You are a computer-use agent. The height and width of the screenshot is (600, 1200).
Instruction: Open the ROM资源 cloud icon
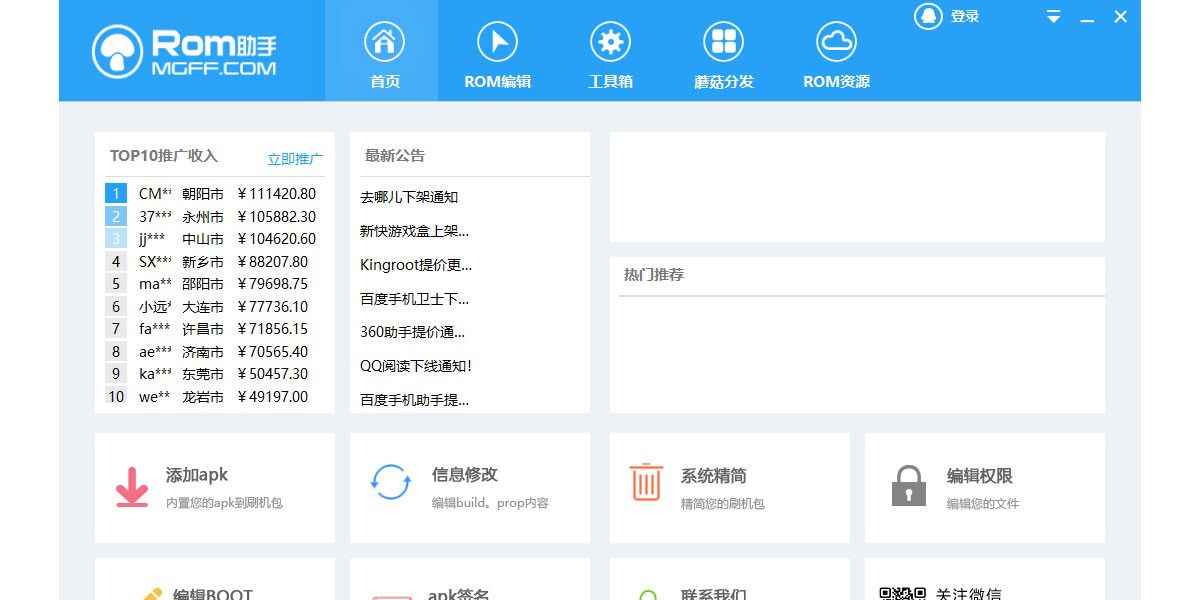point(836,42)
